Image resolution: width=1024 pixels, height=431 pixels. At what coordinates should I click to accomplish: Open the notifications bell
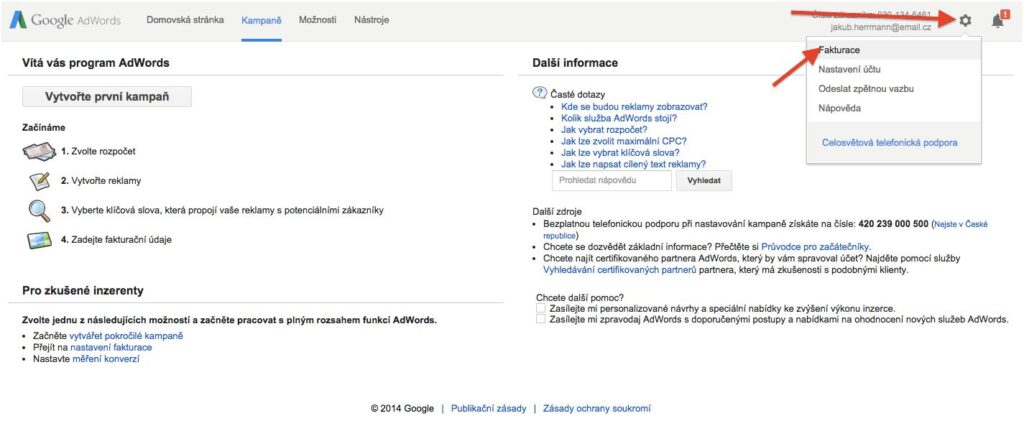(x=997, y=20)
